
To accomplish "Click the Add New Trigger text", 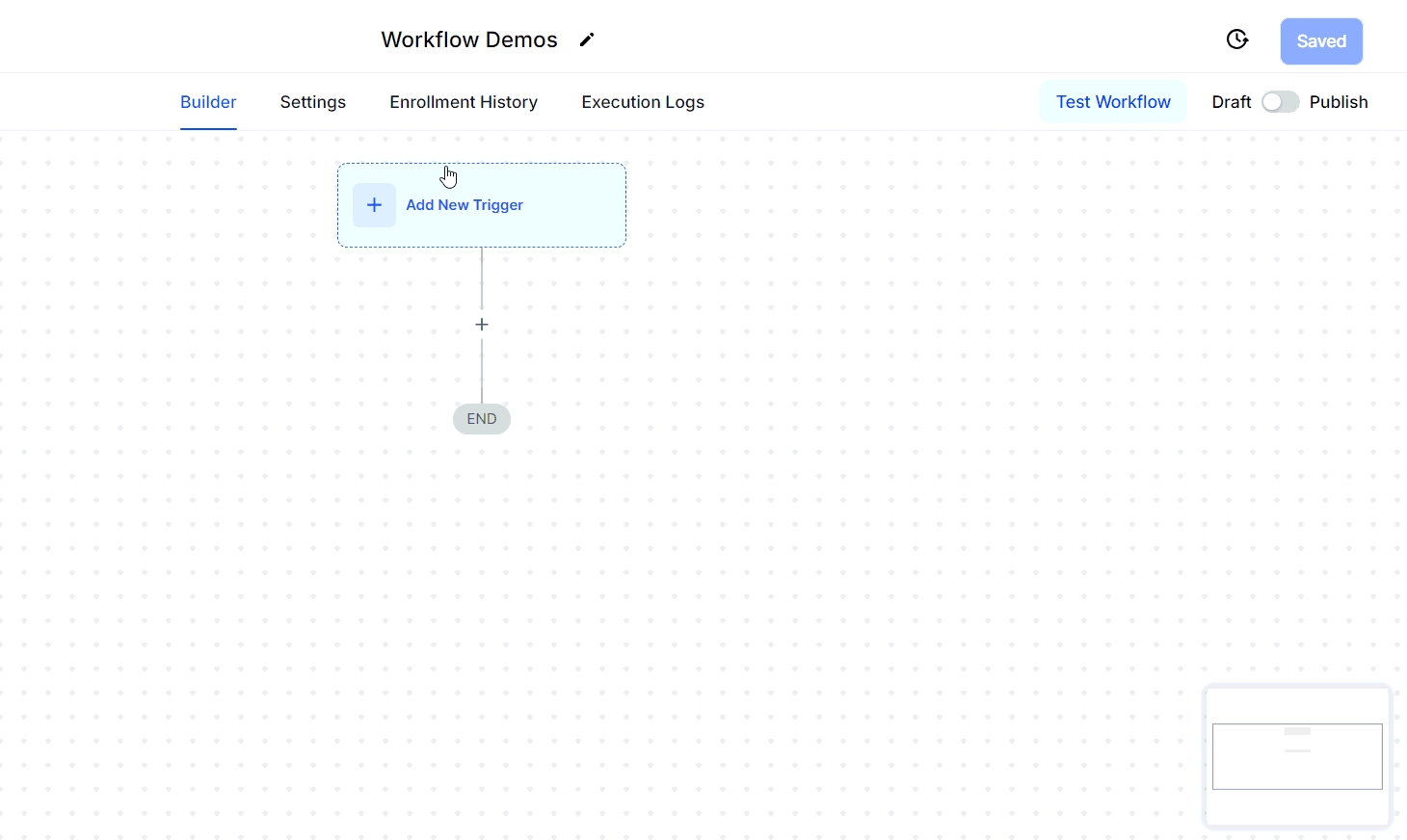I will click(x=465, y=205).
